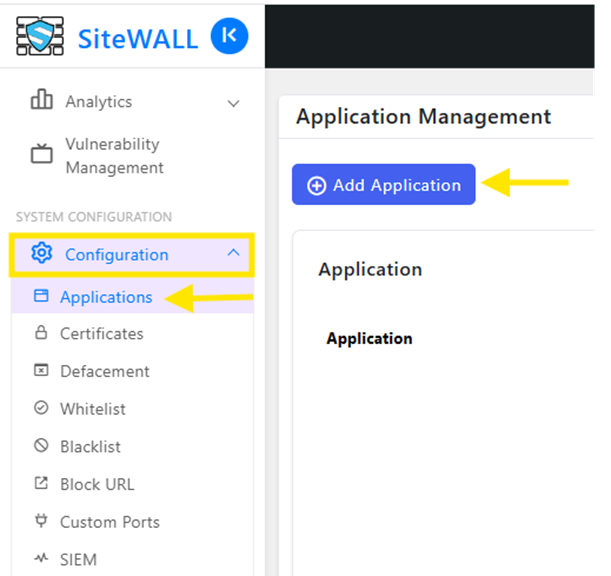Image resolution: width=611 pixels, height=576 pixels.
Task: Click the Add Application button
Action: tap(383, 184)
